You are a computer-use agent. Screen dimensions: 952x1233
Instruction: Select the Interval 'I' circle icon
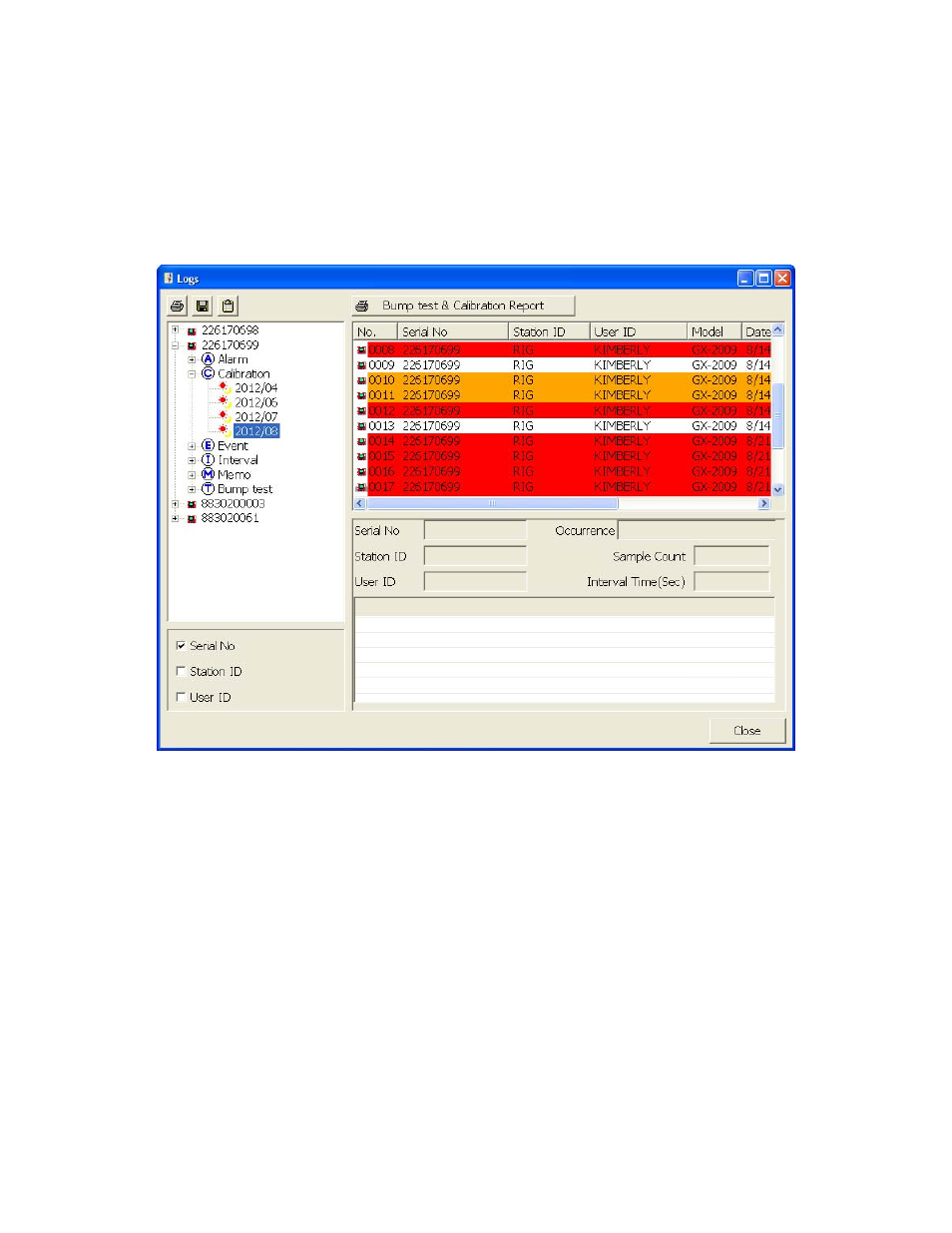(x=208, y=460)
